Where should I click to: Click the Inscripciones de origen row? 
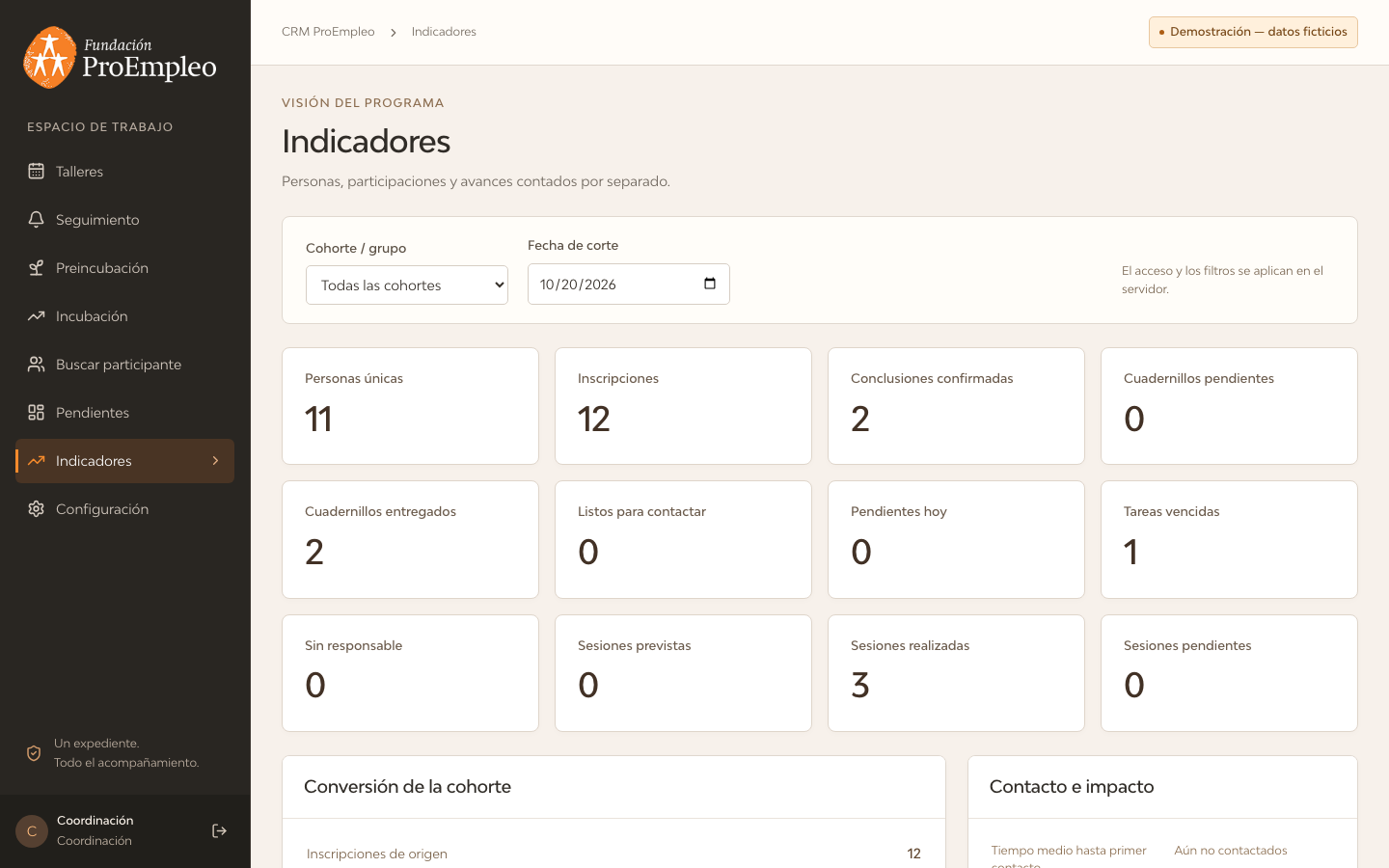tap(613, 854)
